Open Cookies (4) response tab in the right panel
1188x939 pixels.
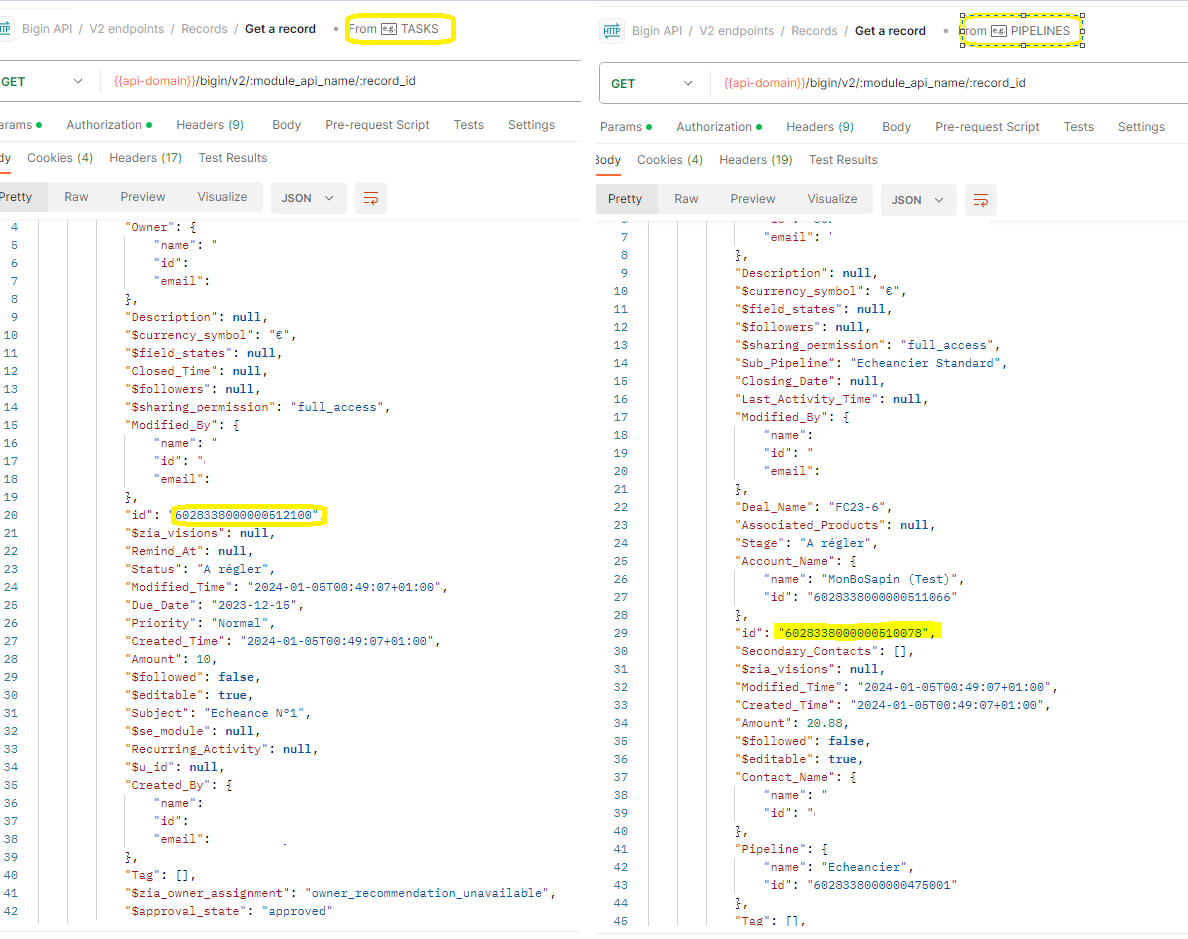(670, 161)
